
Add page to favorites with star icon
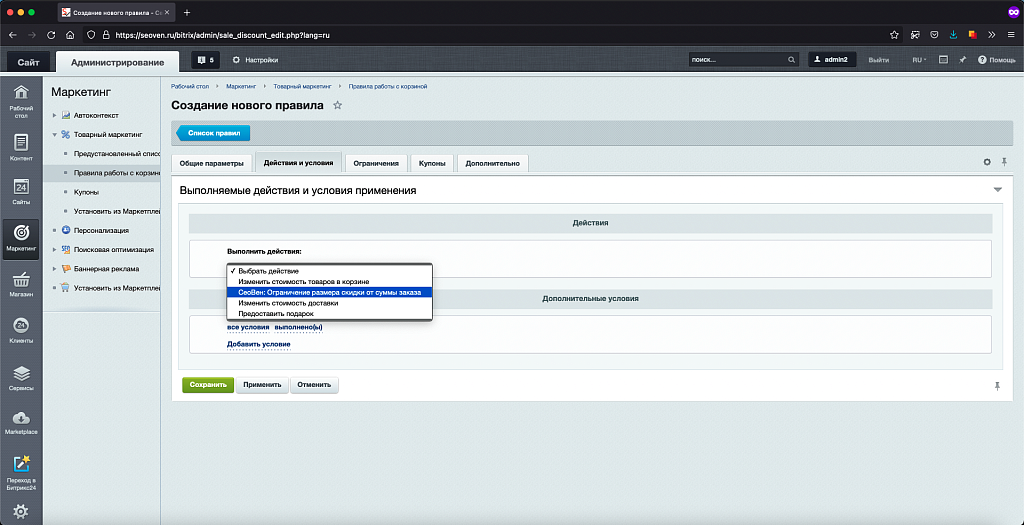(x=337, y=105)
